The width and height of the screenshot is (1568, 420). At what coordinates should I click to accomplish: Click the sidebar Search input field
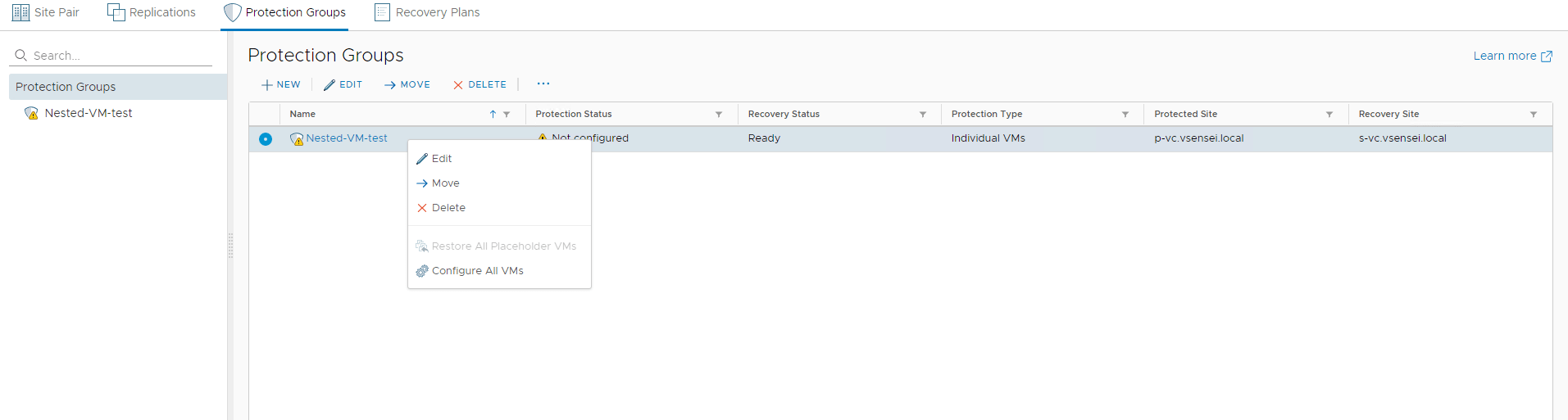pos(119,56)
